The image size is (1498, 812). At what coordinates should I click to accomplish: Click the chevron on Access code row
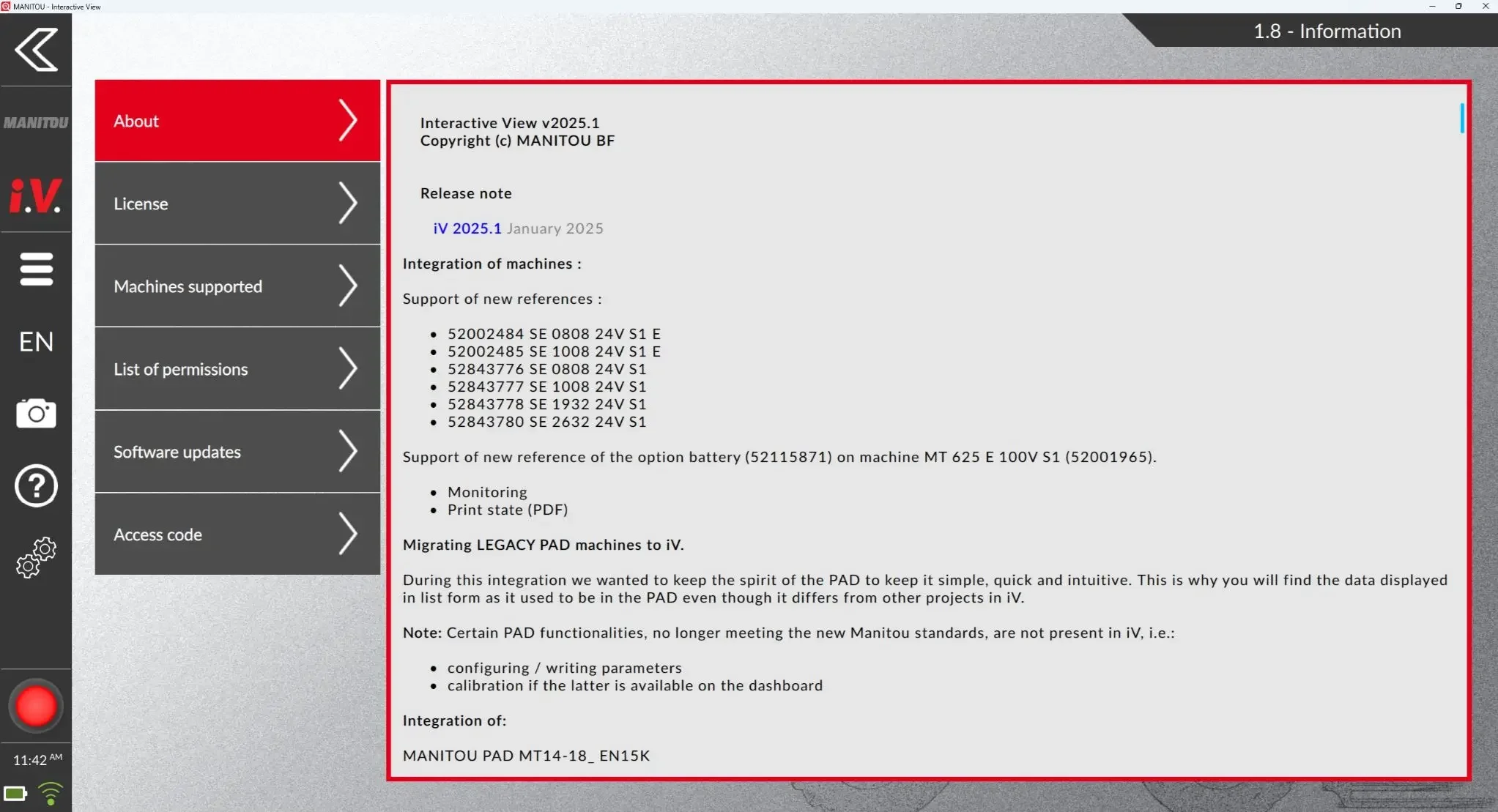point(348,534)
